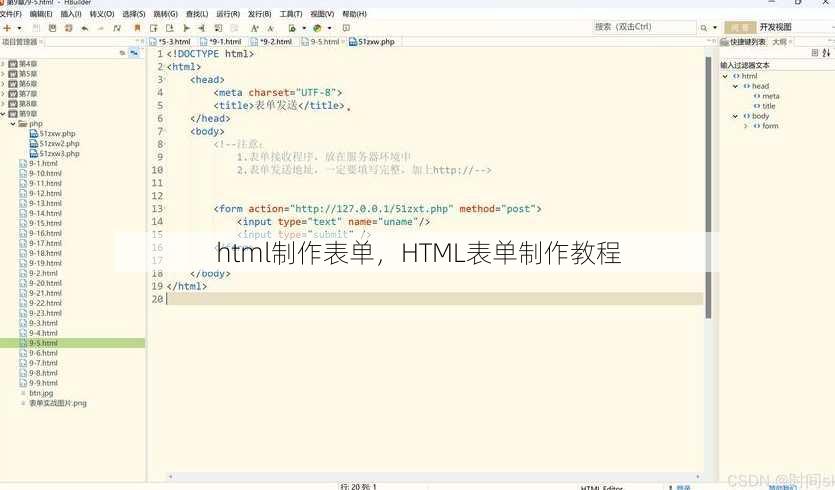Switch to the *5-3.html editor tab
The width and height of the screenshot is (835, 490).
[x=170, y=42]
